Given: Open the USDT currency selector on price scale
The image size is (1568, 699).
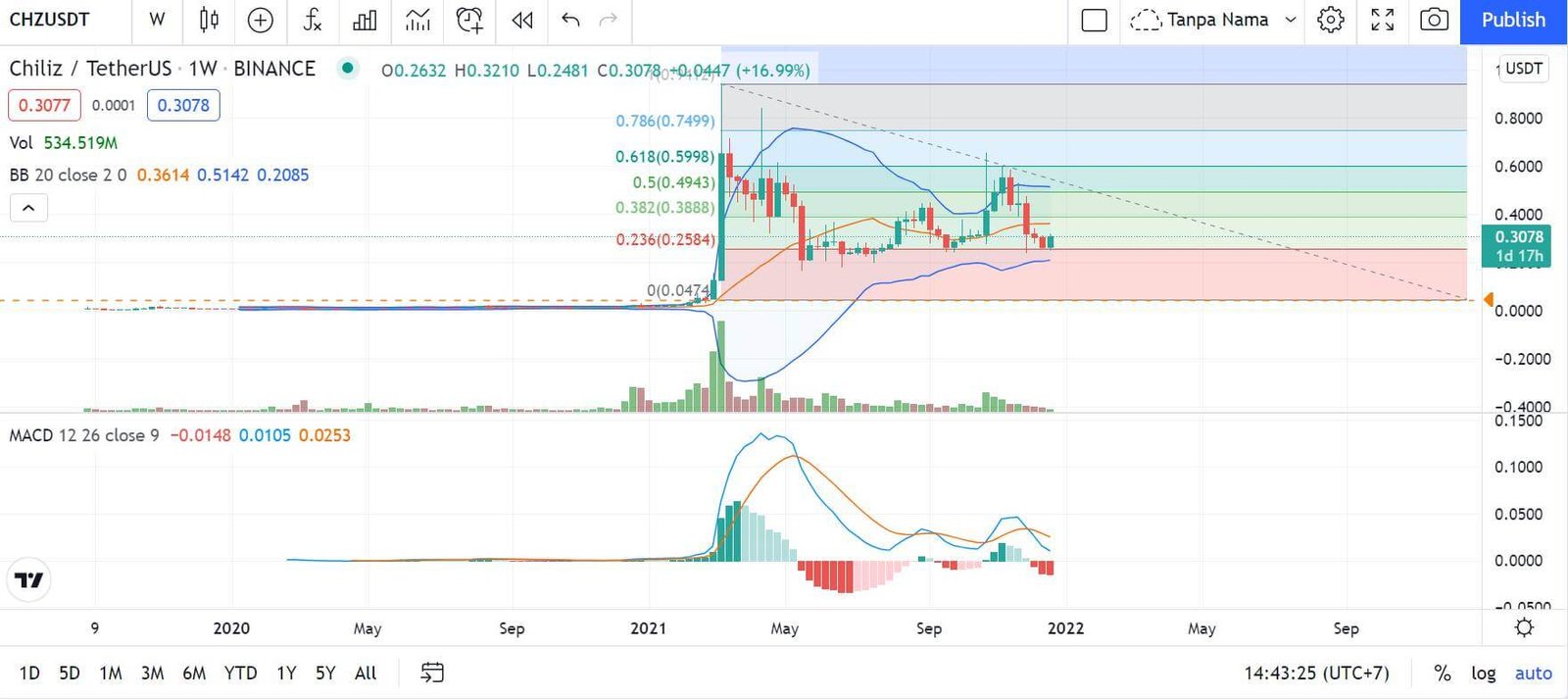Looking at the screenshot, I should point(1523,69).
